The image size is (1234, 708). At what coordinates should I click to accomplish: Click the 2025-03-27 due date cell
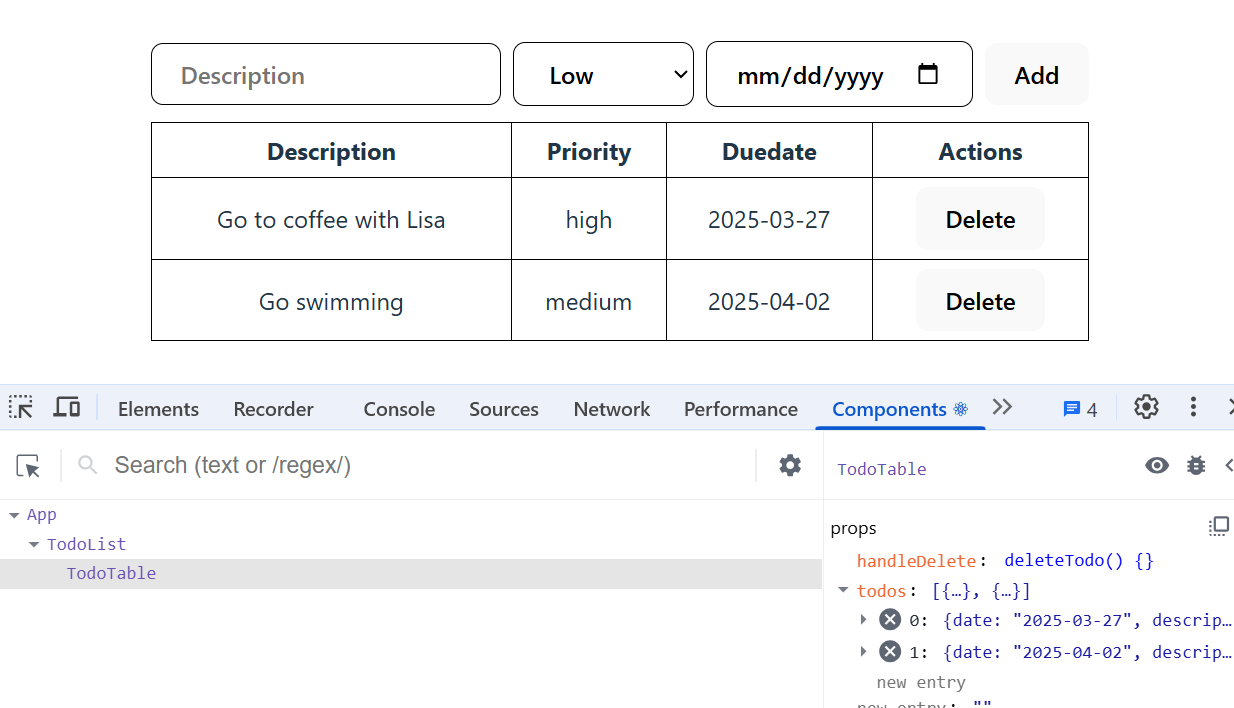tap(769, 219)
